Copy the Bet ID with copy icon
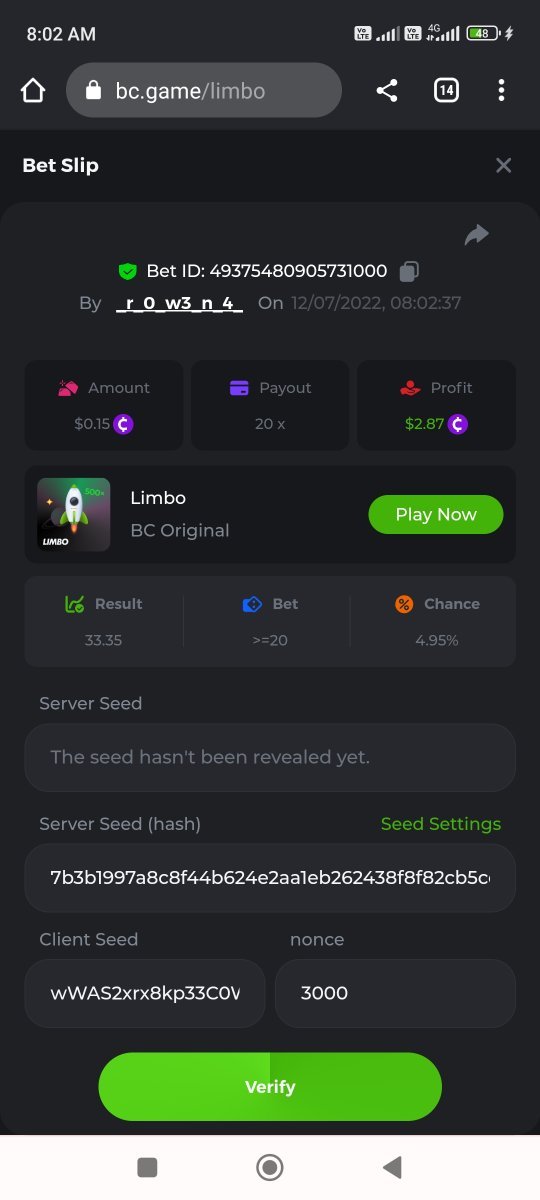This screenshot has width=540, height=1200. point(409,271)
